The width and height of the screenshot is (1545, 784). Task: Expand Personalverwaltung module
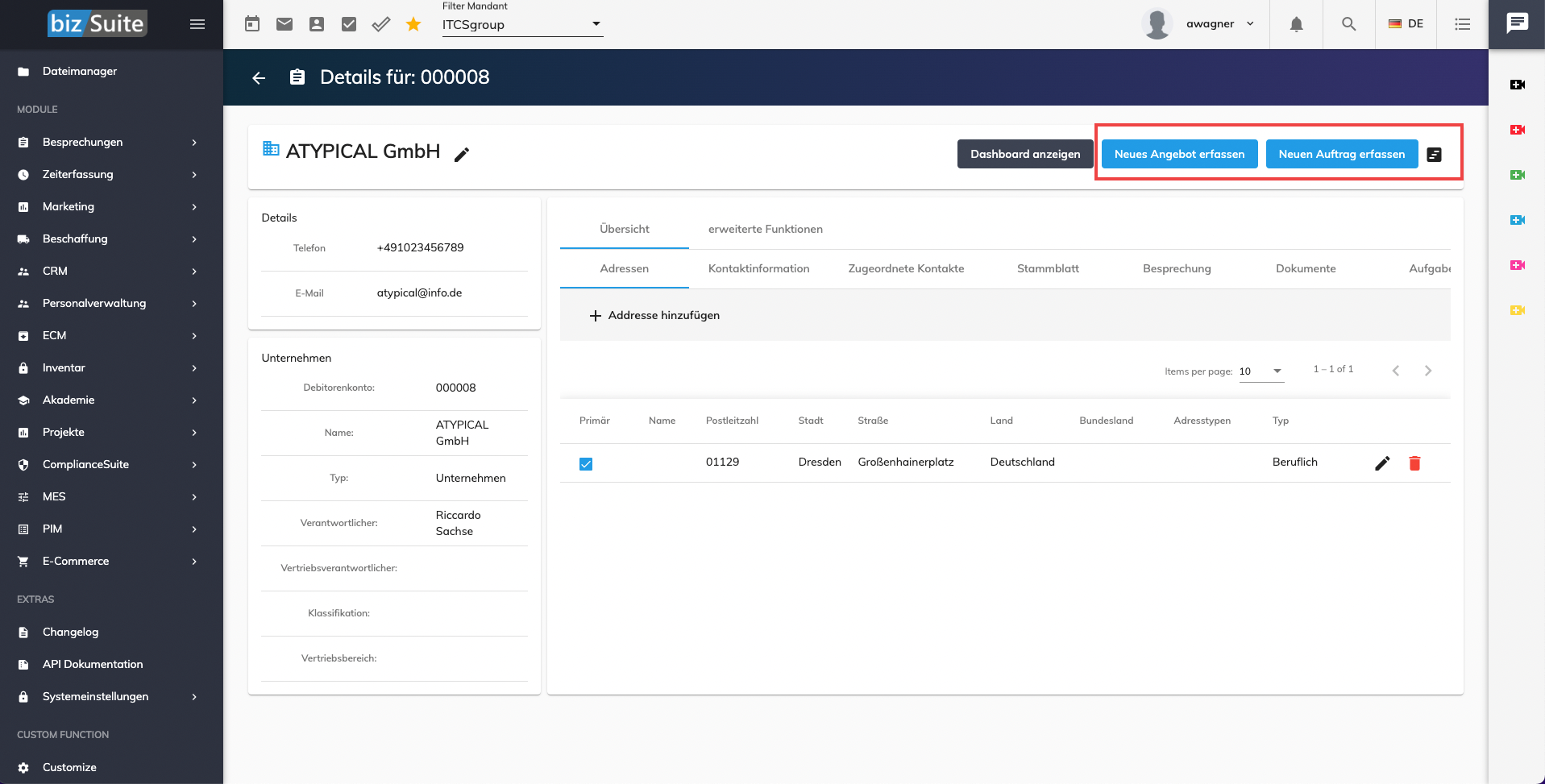(111, 303)
